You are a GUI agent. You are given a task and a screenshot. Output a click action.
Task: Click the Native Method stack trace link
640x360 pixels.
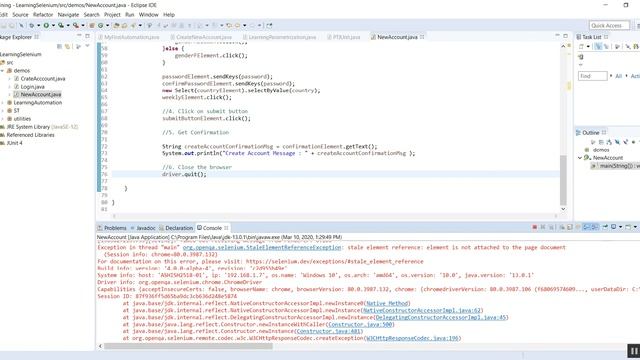pyautogui.click(x=387, y=303)
